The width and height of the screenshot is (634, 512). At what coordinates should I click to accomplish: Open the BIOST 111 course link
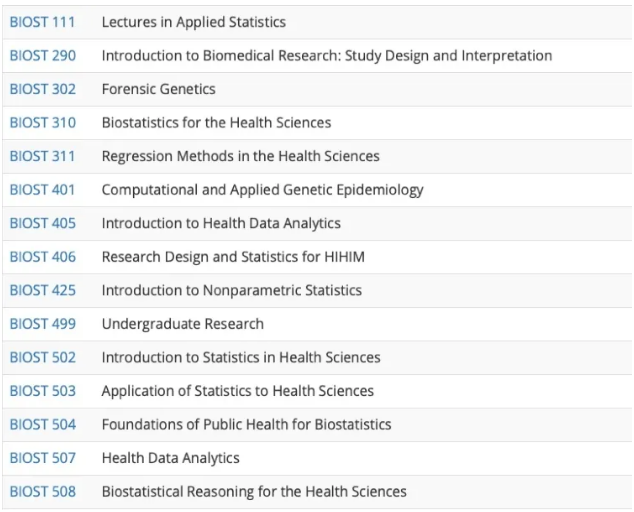[42, 22]
